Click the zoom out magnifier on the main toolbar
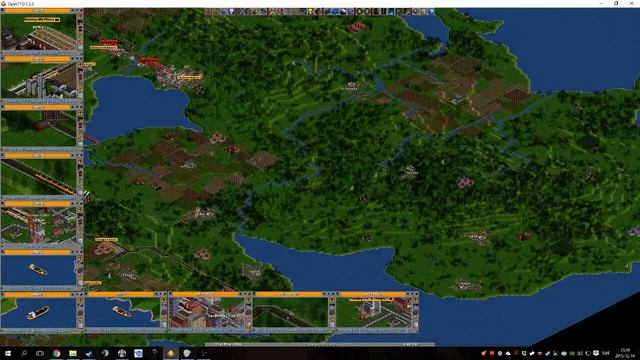Viewport: 640px width, 360px height. (x=367, y=11)
